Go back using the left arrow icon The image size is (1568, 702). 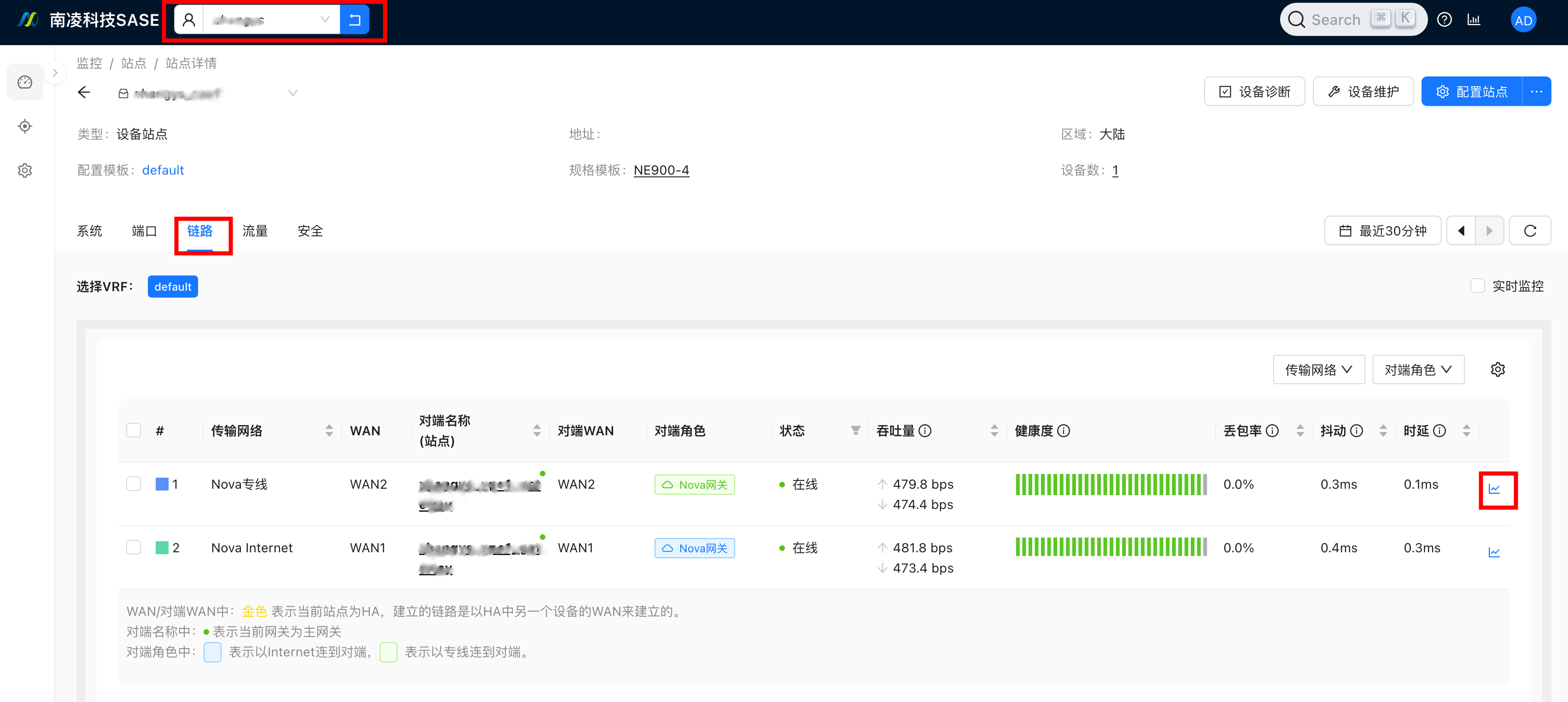tap(84, 92)
